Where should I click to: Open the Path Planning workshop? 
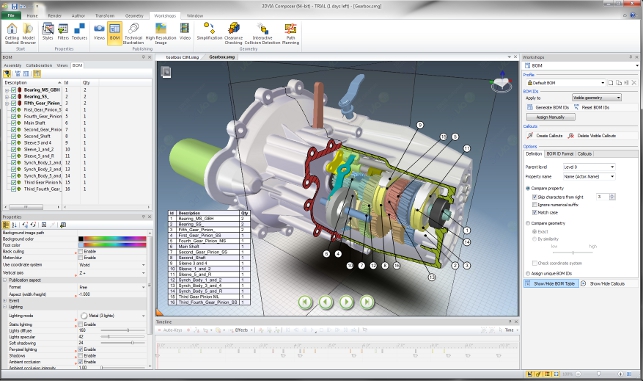click(x=290, y=33)
